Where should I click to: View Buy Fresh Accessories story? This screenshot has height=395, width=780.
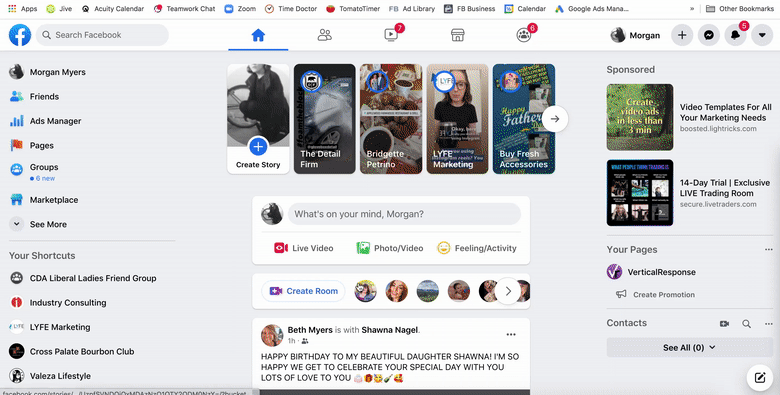(524, 119)
